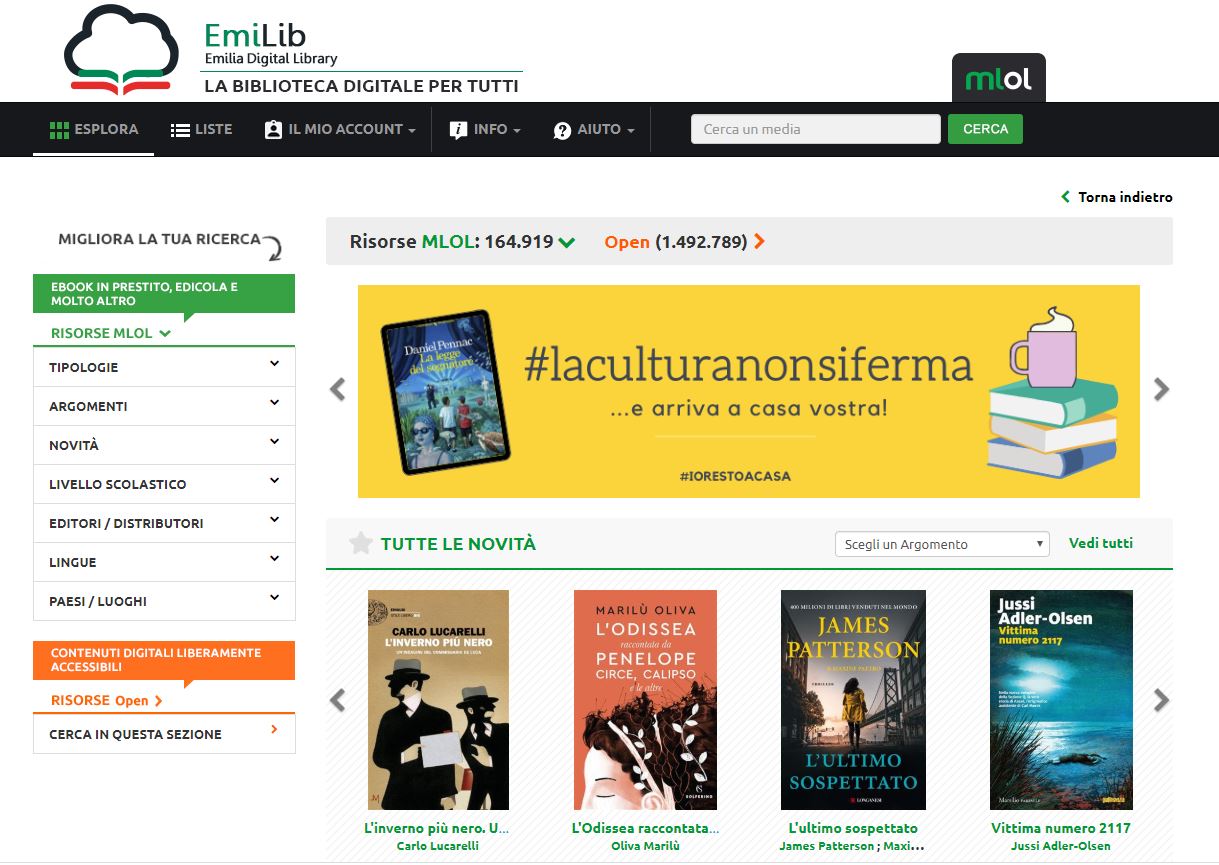Open the Scegli un Argomento dropdown
Image resolution: width=1219 pixels, height=865 pixels.
942,544
